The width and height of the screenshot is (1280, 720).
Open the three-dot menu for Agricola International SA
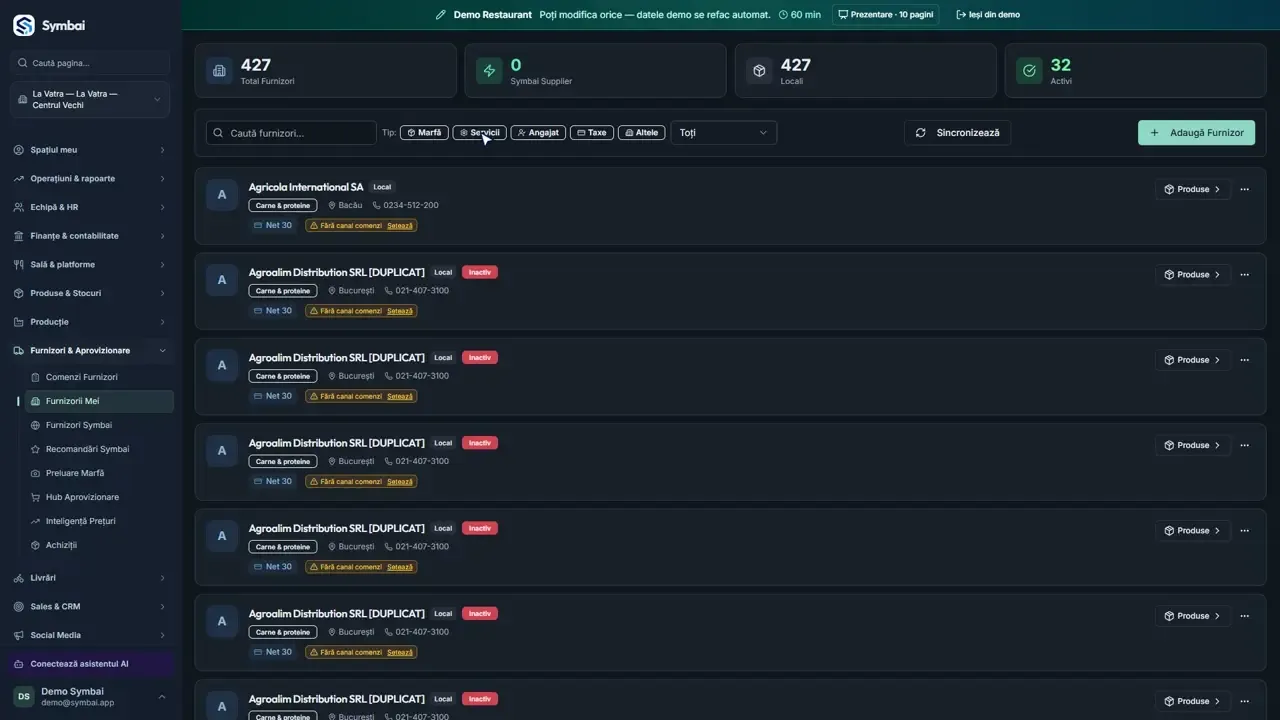pyautogui.click(x=1245, y=189)
